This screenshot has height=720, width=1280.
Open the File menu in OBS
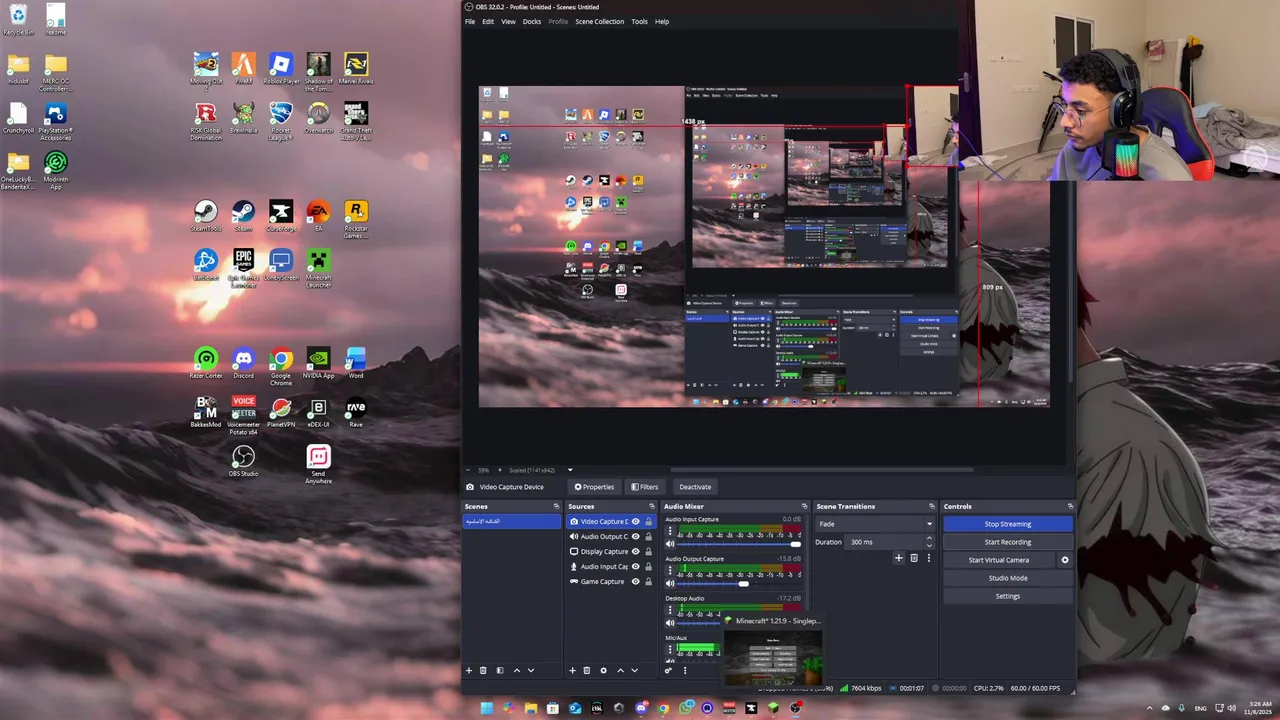point(470,21)
